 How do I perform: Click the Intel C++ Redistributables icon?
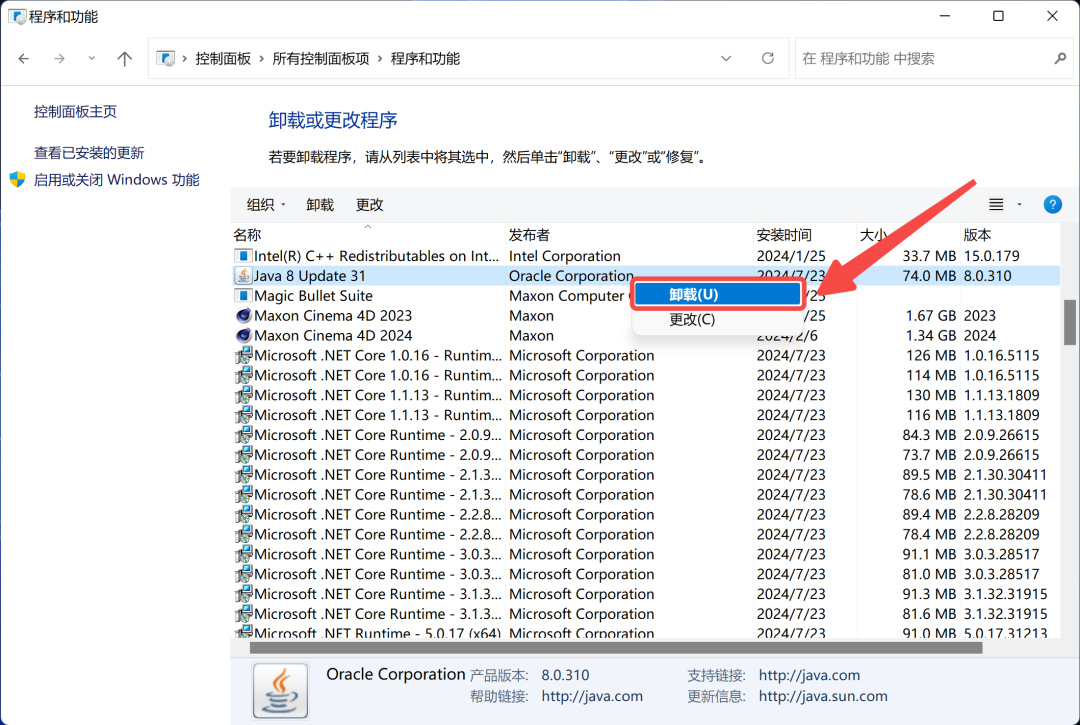243,256
